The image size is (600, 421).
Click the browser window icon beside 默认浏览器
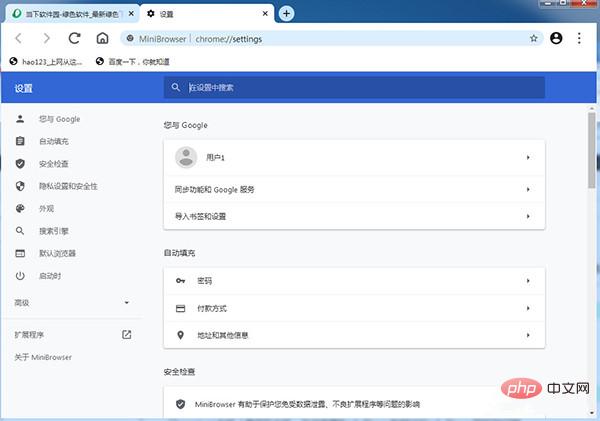pos(20,253)
